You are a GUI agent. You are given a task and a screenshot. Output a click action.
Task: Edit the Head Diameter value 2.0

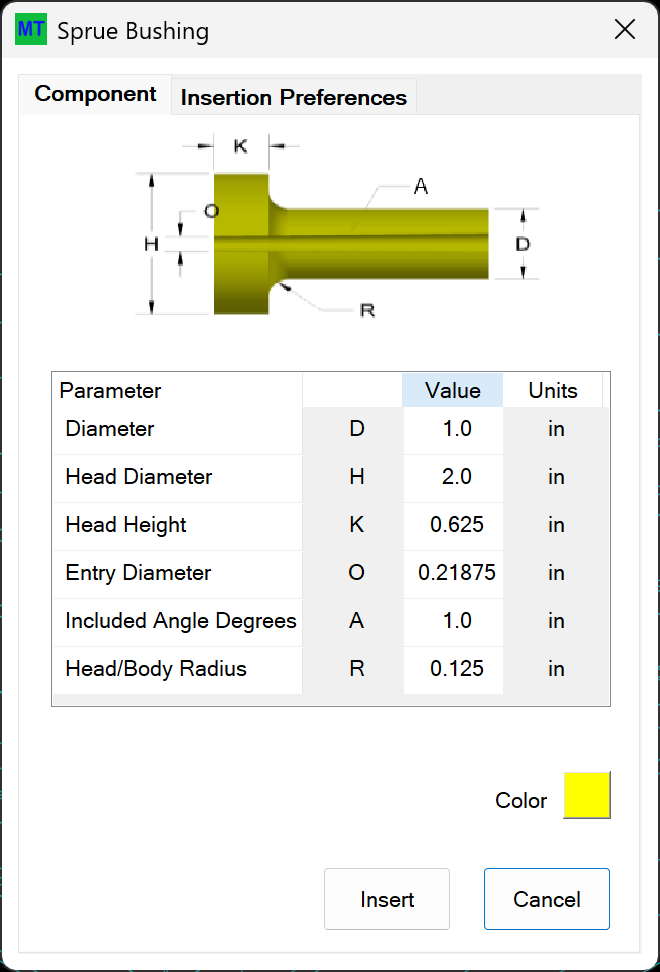click(x=453, y=477)
